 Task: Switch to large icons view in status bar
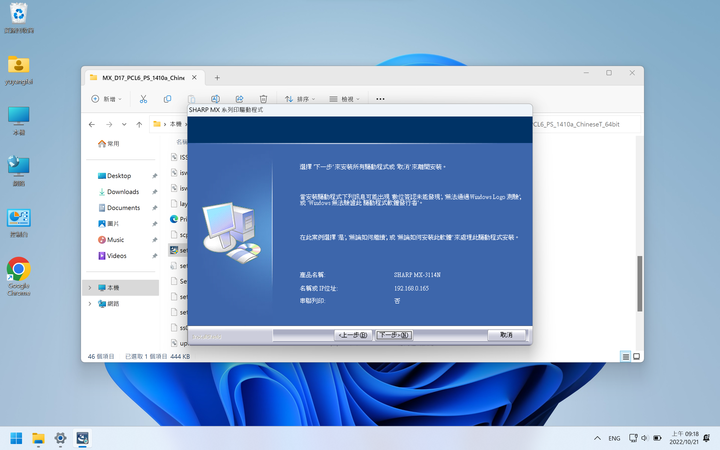click(x=636, y=356)
